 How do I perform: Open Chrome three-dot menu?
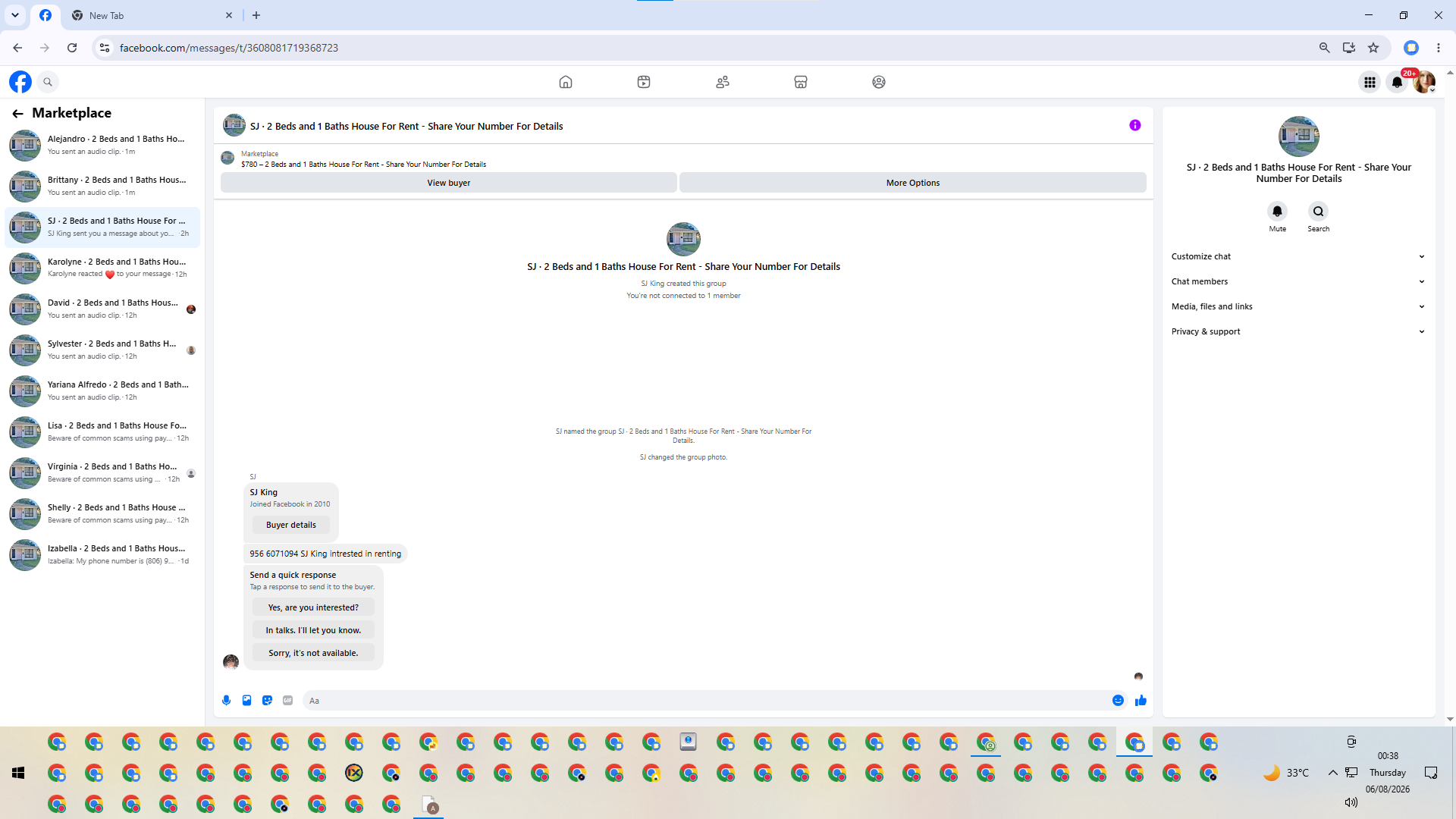[x=1439, y=48]
